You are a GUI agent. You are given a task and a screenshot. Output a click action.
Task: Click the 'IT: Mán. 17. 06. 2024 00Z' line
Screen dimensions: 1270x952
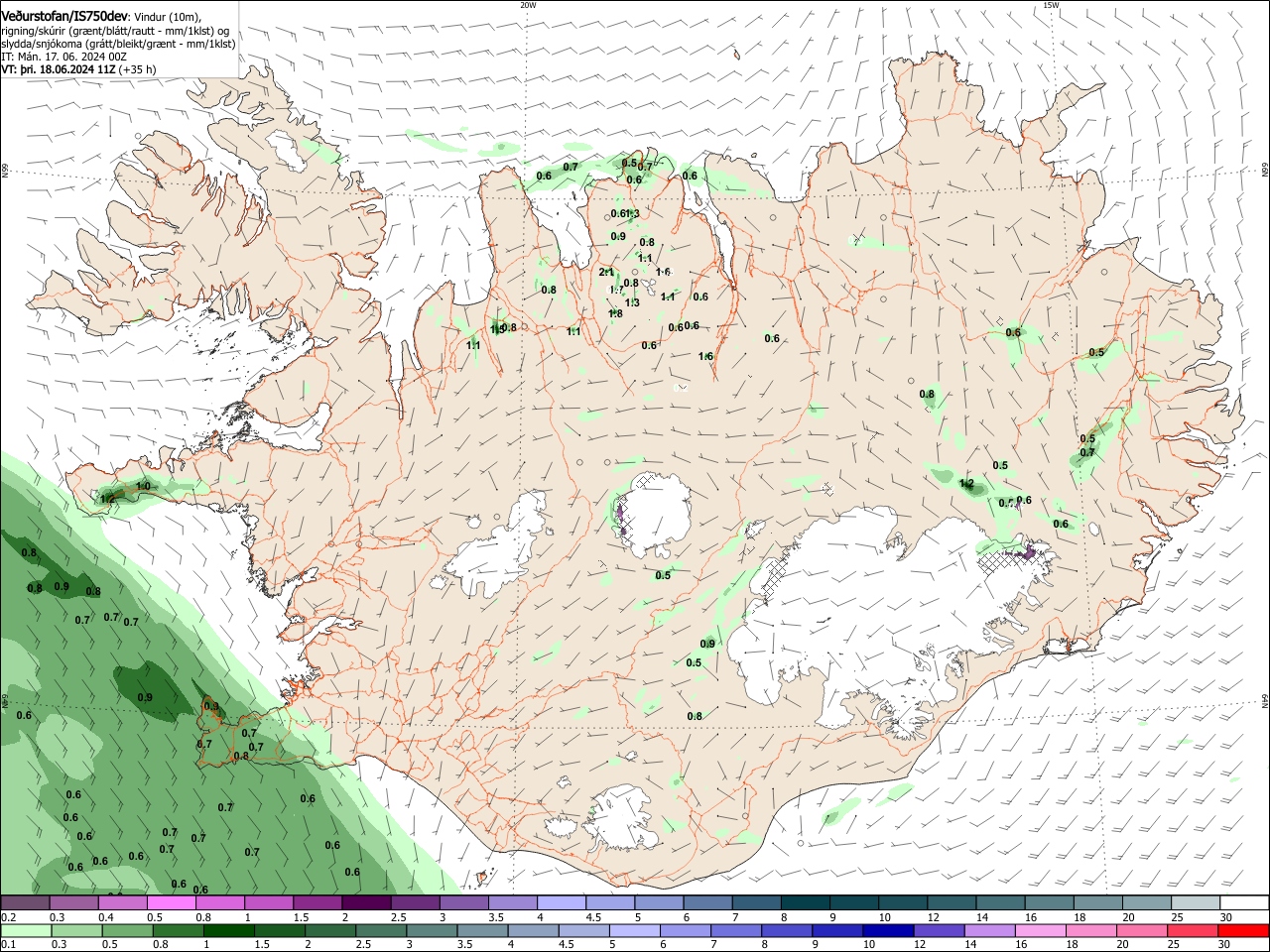[63, 57]
